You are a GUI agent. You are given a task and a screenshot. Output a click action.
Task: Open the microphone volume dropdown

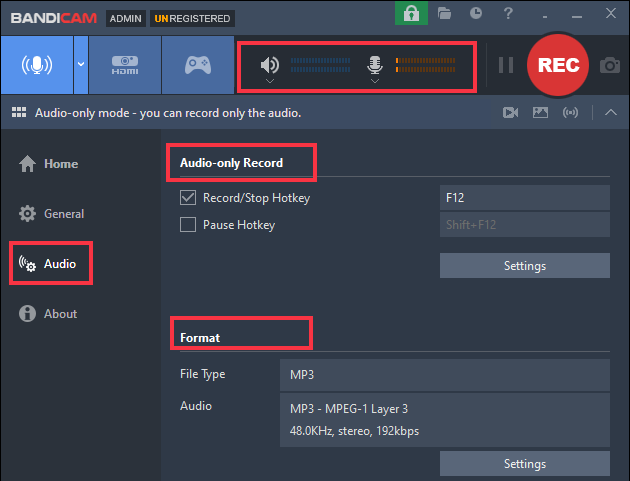pos(374,80)
